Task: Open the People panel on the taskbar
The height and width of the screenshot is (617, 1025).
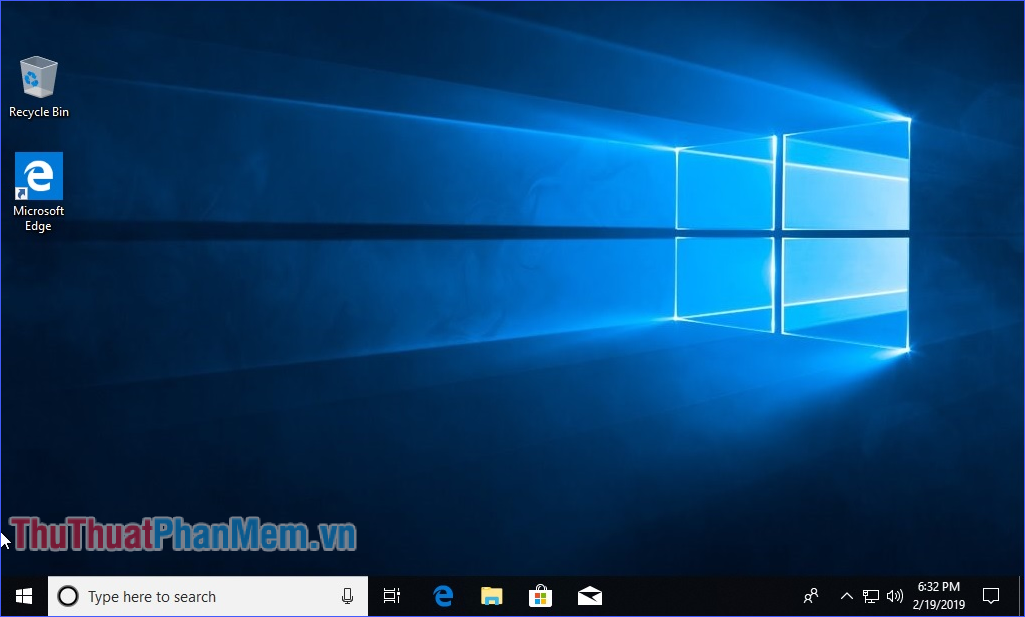Action: click(x=811, y=595)
